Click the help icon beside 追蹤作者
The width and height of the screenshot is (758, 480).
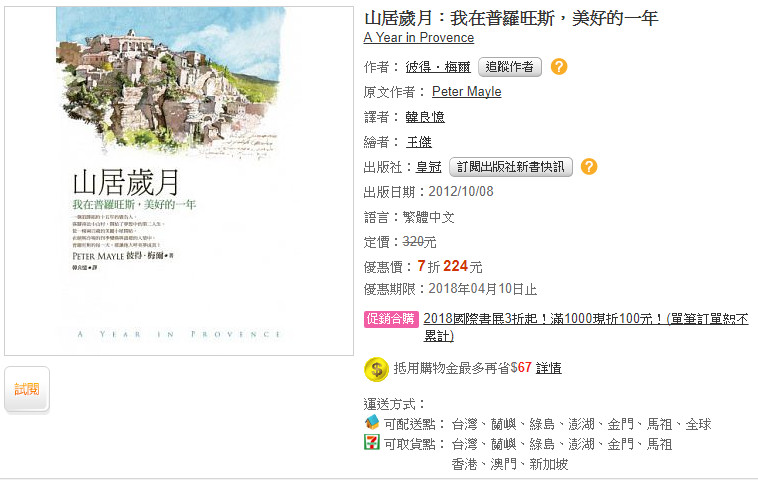coord(559,67)
